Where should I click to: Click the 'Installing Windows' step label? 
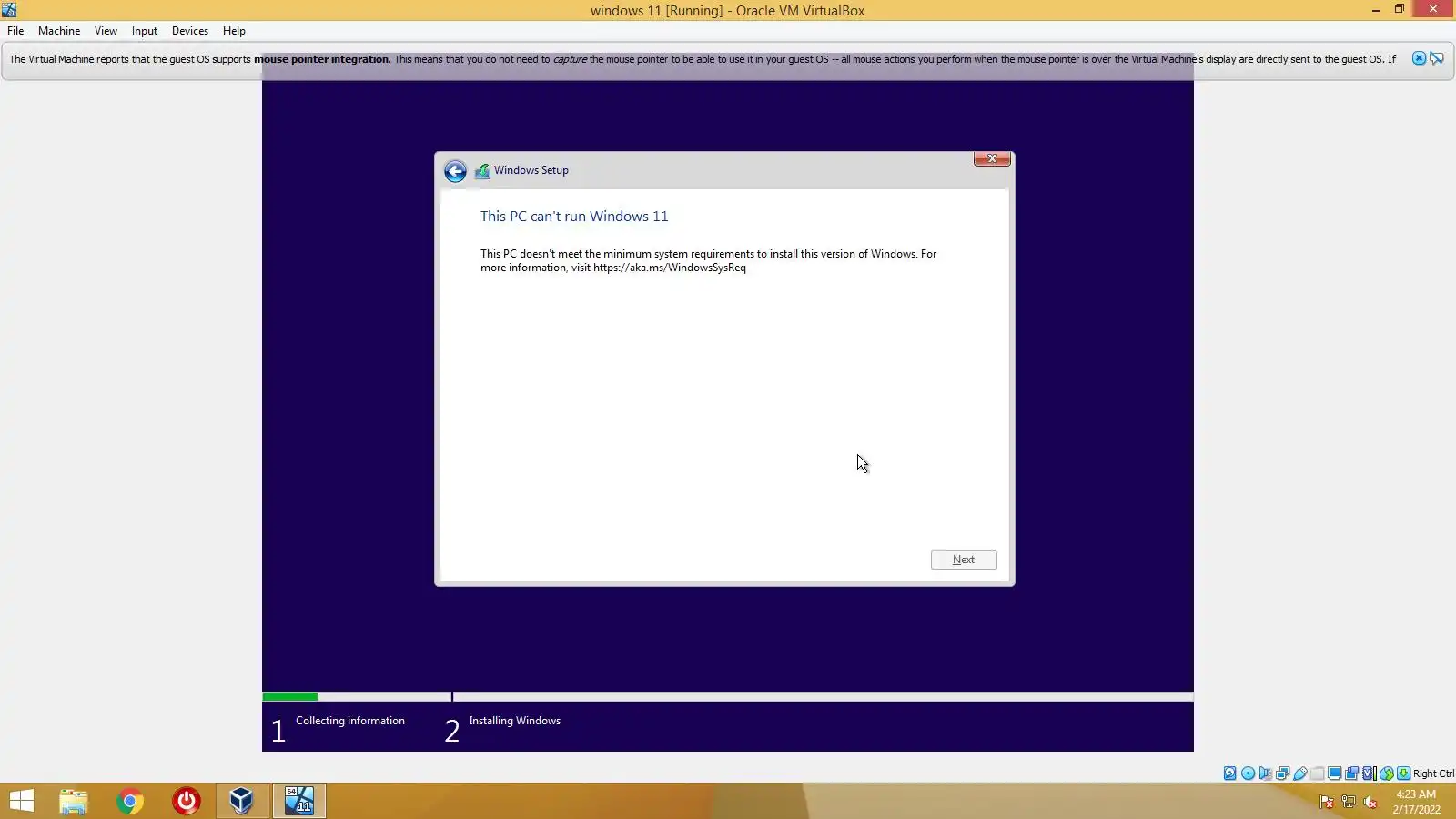click(x=515, y=721)
